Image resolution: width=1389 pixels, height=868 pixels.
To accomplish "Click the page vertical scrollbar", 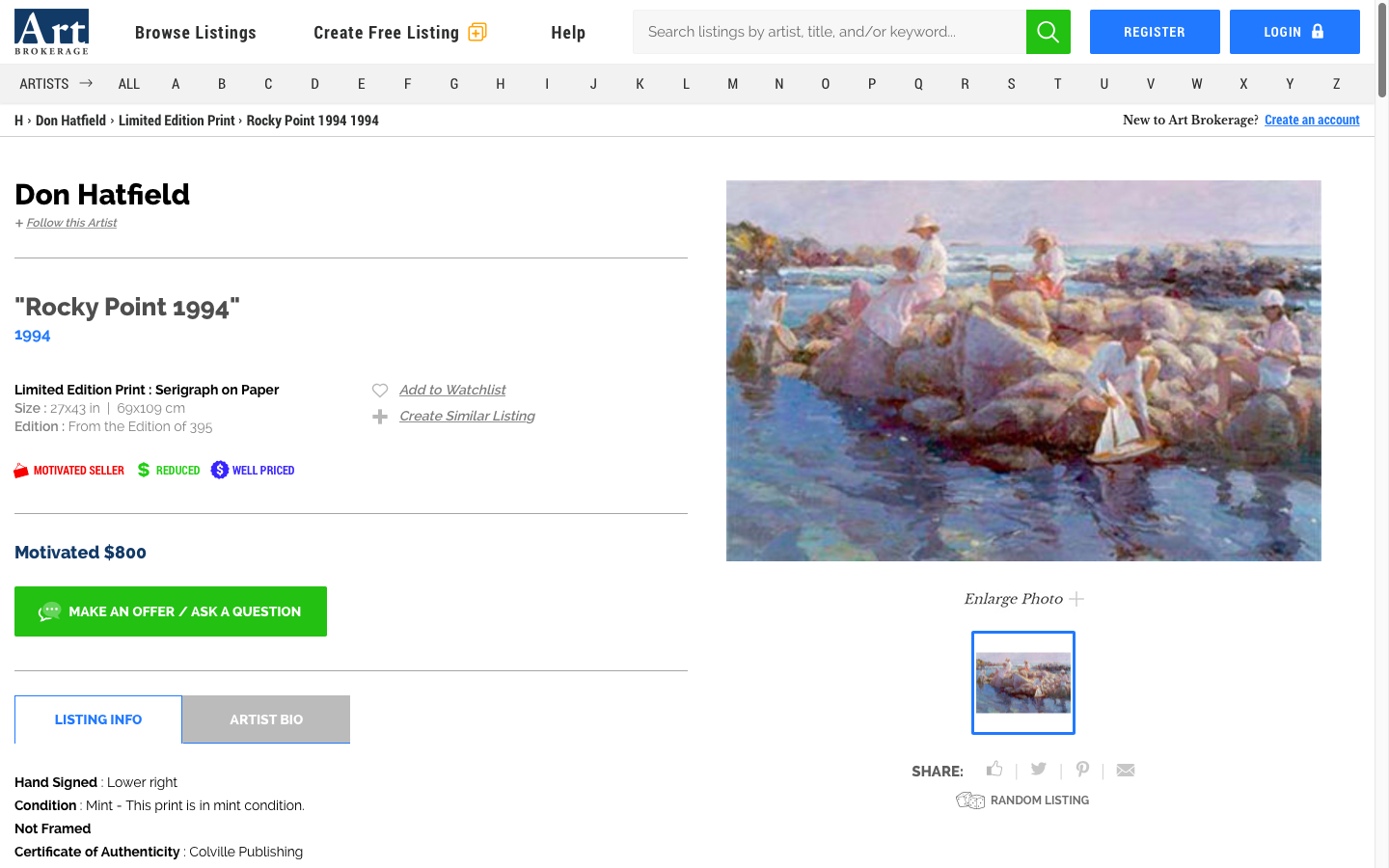I will (1381, 434).
